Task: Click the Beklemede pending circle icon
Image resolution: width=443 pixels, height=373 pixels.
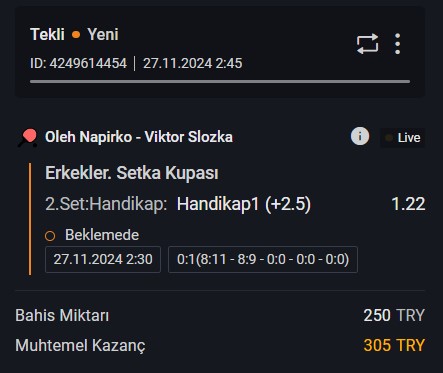Action: coord(50,236)
